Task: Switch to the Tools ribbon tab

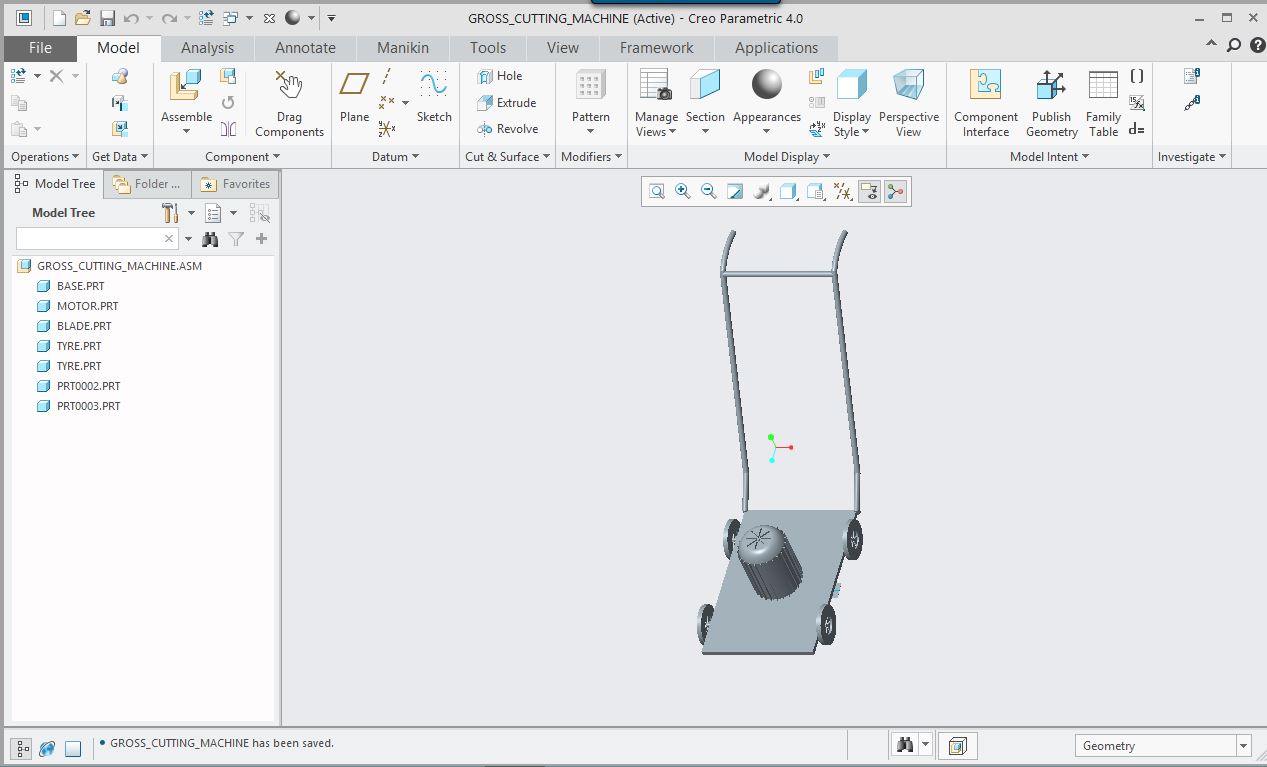Action: coord(488,48)
